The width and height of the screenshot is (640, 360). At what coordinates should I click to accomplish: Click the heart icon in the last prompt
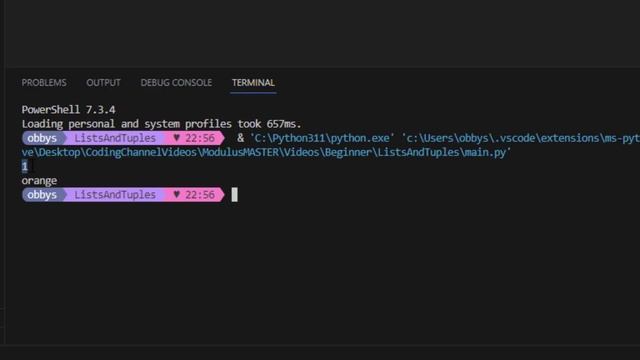coord(176,194)
